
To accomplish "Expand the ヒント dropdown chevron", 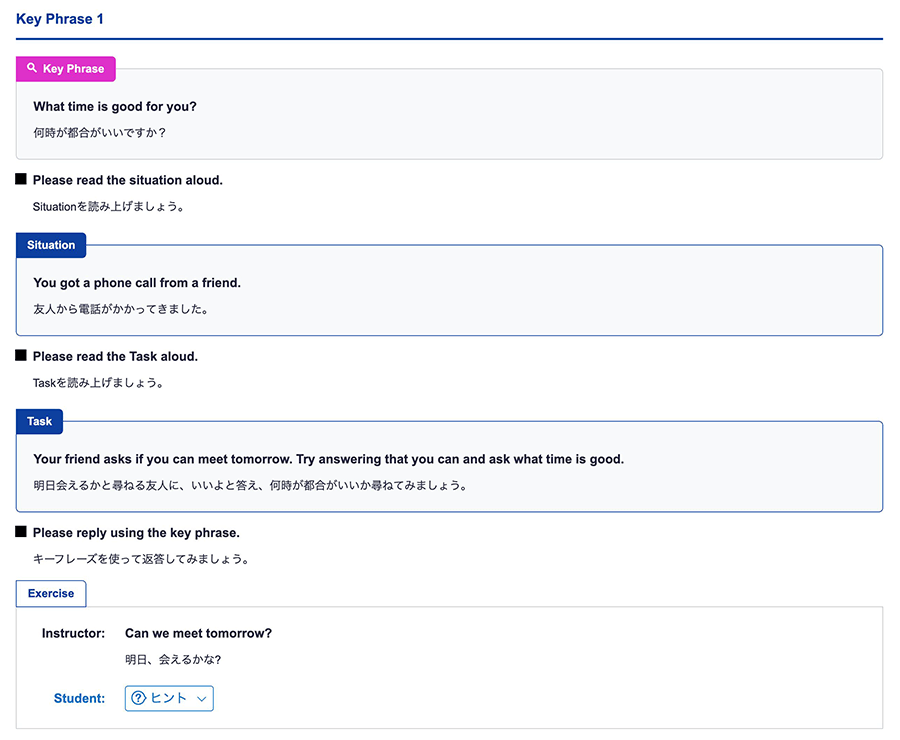I will pos(201,699).
